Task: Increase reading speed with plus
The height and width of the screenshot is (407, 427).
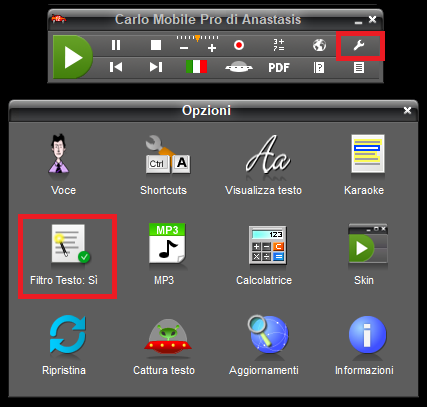Action: point(212,48)
